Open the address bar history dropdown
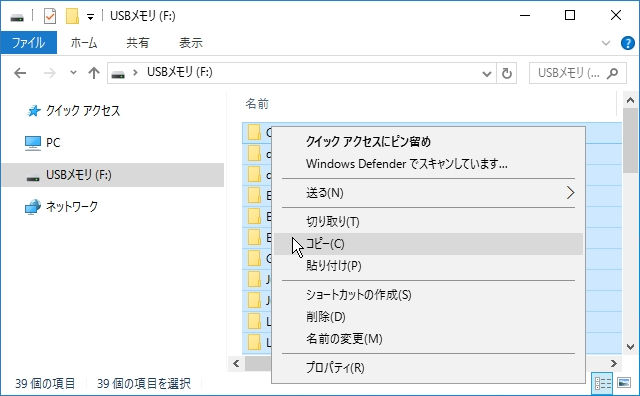640x396 pixels. coord(486,74)
